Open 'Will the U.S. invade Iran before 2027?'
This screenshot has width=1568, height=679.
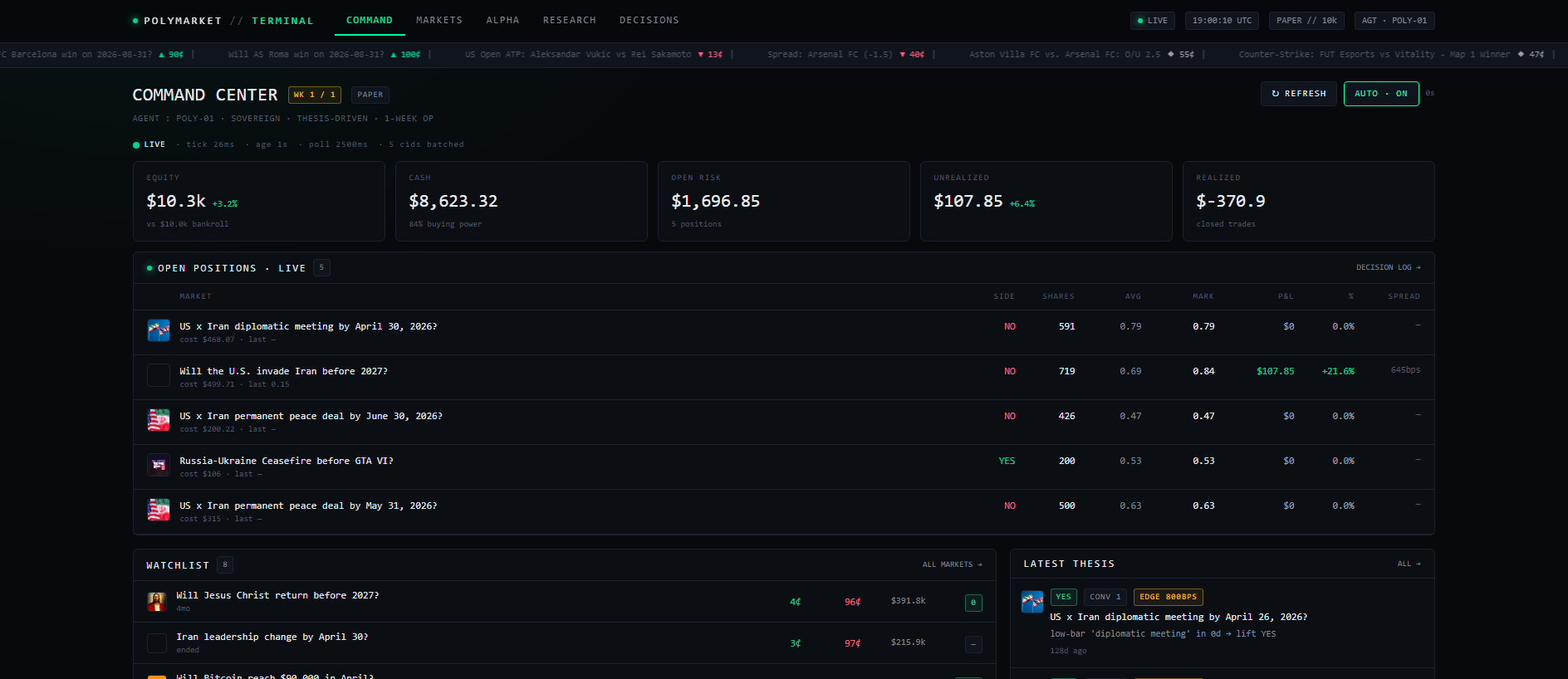pyautogui.click(x=284, y=371)
